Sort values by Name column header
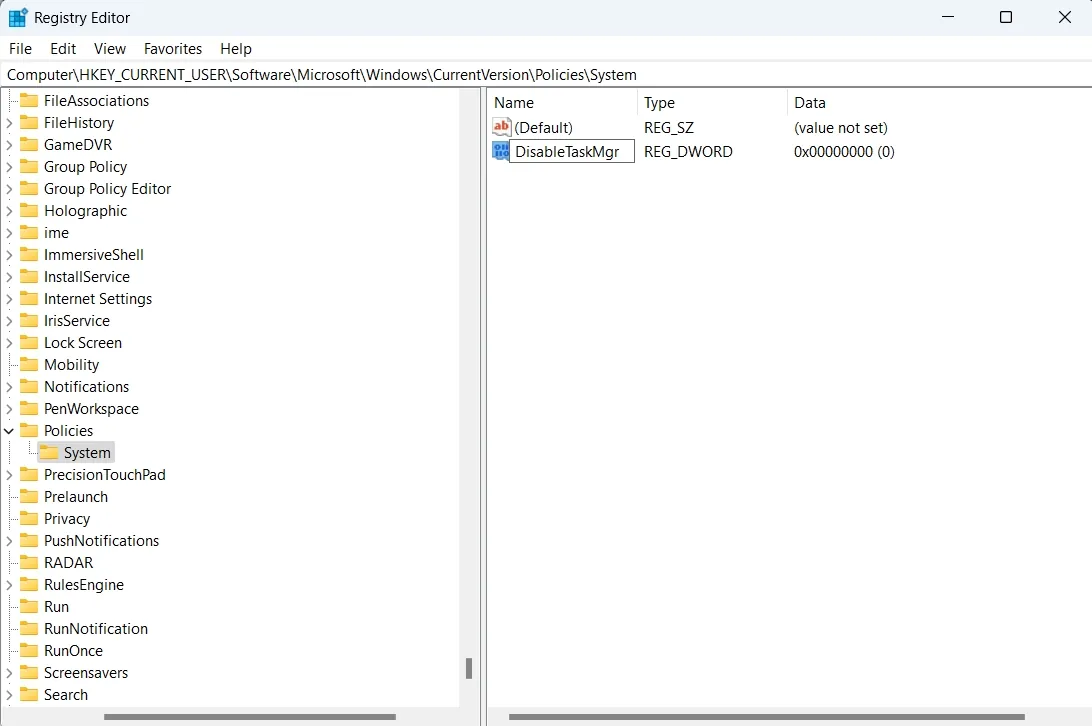 click(562, 102)
